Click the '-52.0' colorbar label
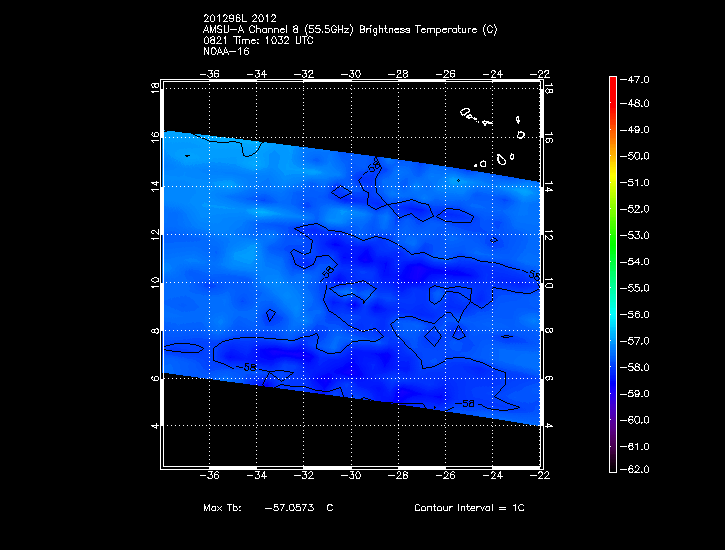 [x=634, y=209]
